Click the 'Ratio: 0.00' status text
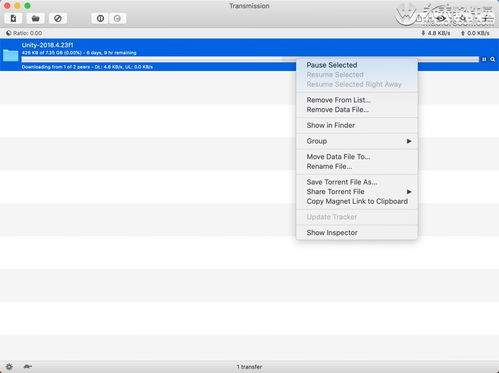Viewport: 499px width, 373px height. (28, 33)
